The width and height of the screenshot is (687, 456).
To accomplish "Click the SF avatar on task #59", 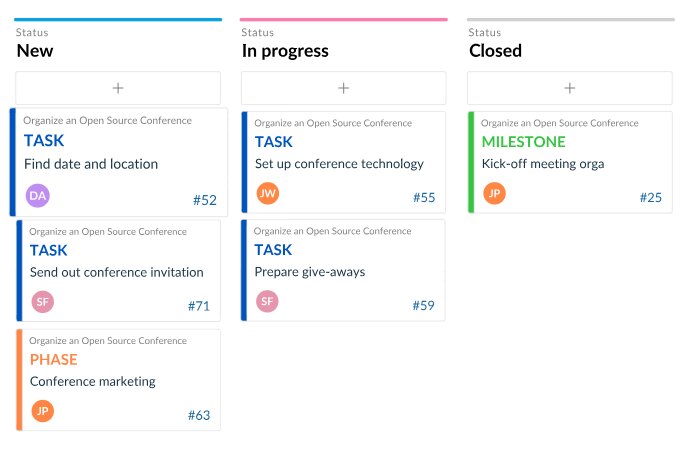I will coord(267,301).
